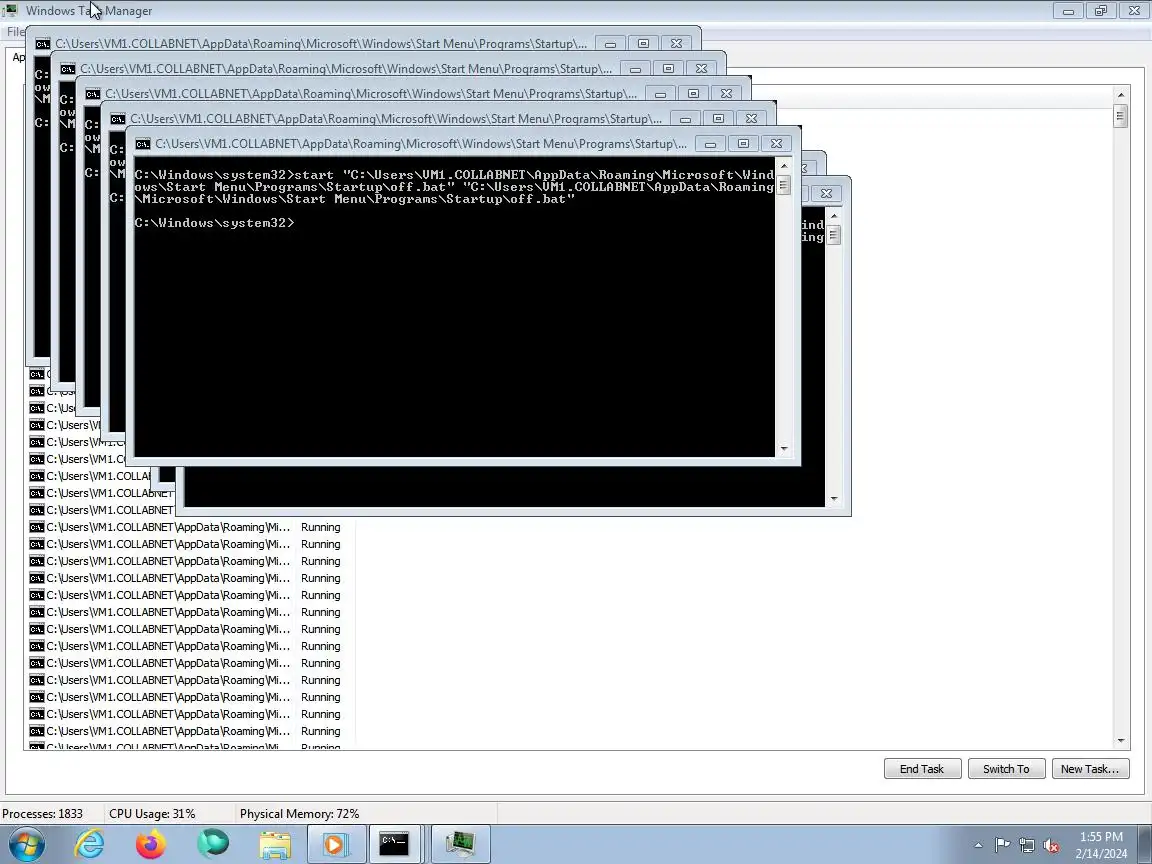Restore down the Windows Task Manager window
This screenshot has width=1152, height=864.
coord(1101,10)
